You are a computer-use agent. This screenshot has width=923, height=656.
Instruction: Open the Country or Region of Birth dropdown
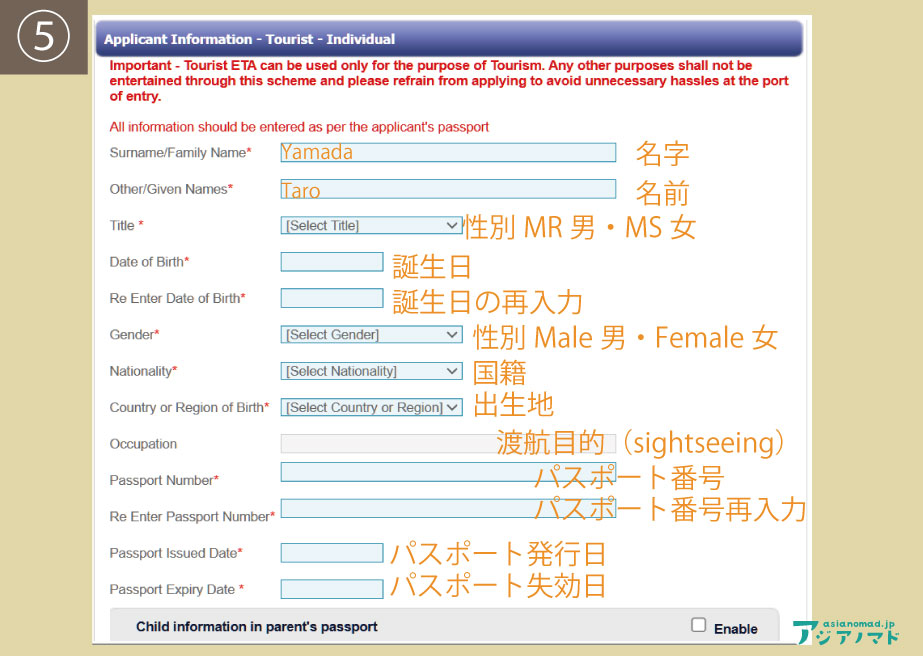(x=371, y=407)
